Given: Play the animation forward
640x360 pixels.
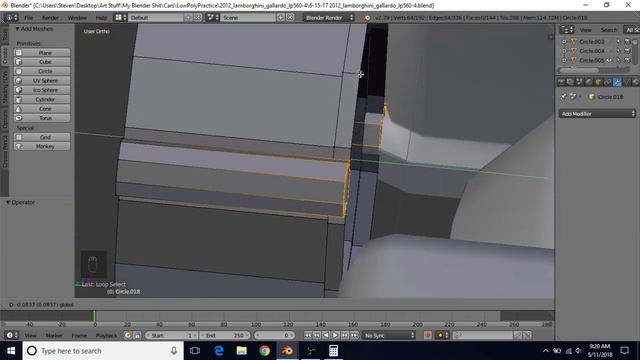Looking at the screenshot, I should 335,335.
